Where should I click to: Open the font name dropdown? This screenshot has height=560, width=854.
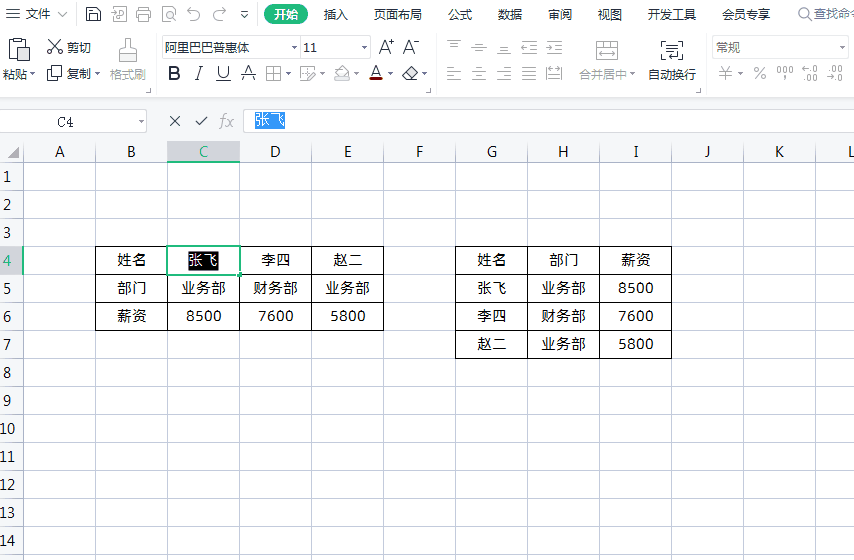294,48
